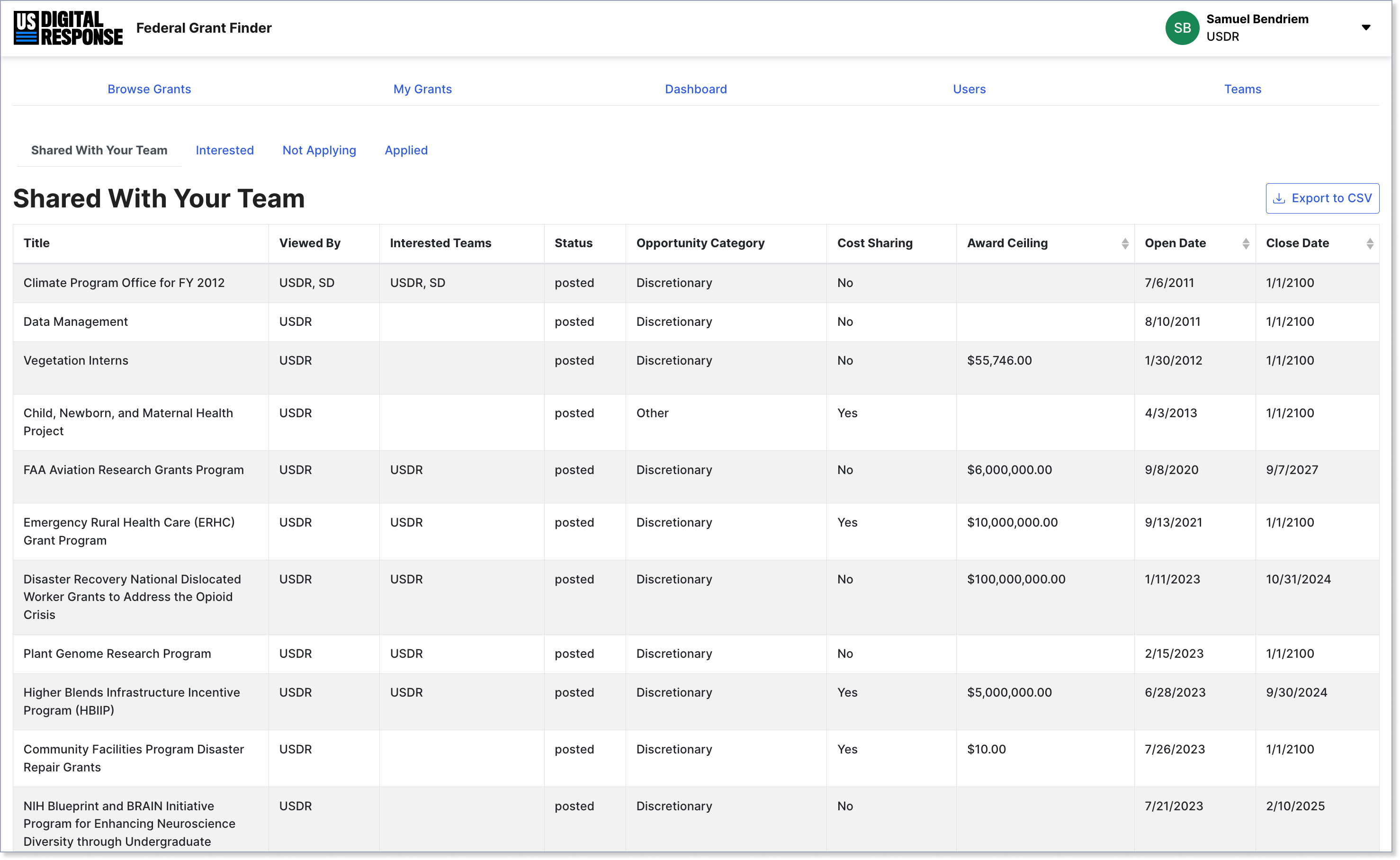Click the Award Ceiling sort arrows
This screenshot has width=1400, height=860.
1124,243
